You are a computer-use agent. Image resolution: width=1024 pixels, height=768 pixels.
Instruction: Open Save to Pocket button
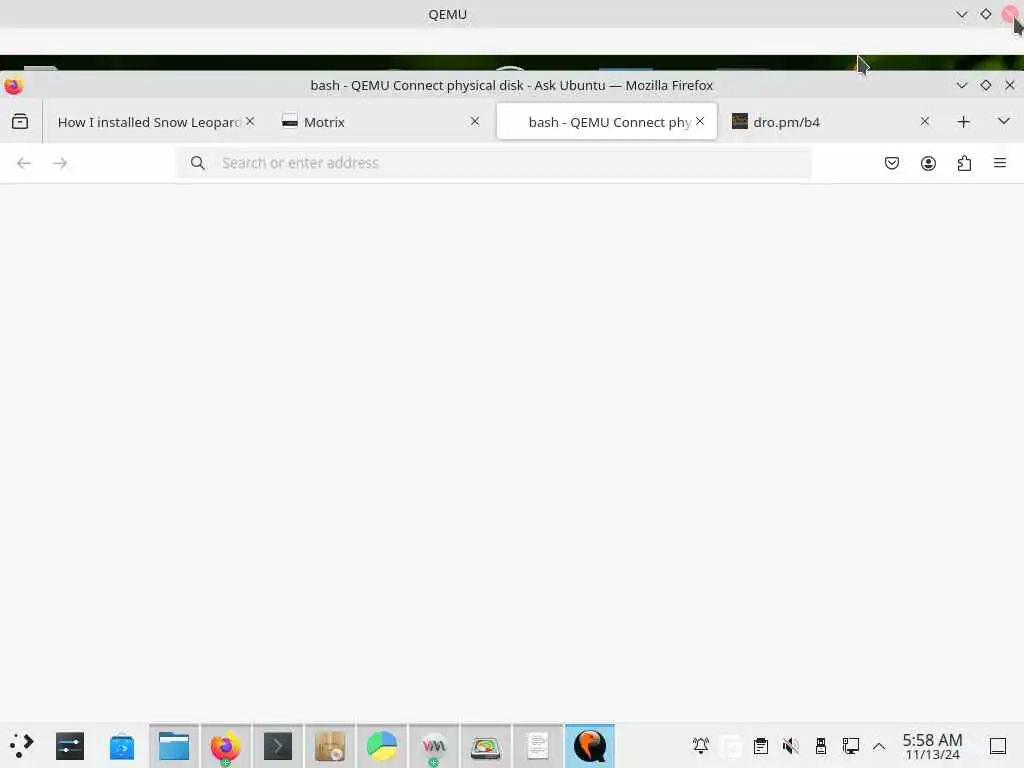click(x=891, y=163)
